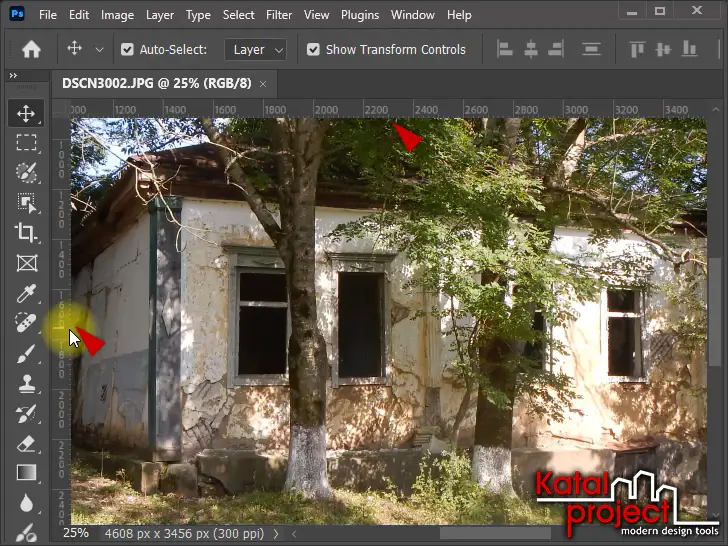This screenshot has height=546, width=728.
Task: Toggle the Auto-Select checkbox
Action: 127,49
